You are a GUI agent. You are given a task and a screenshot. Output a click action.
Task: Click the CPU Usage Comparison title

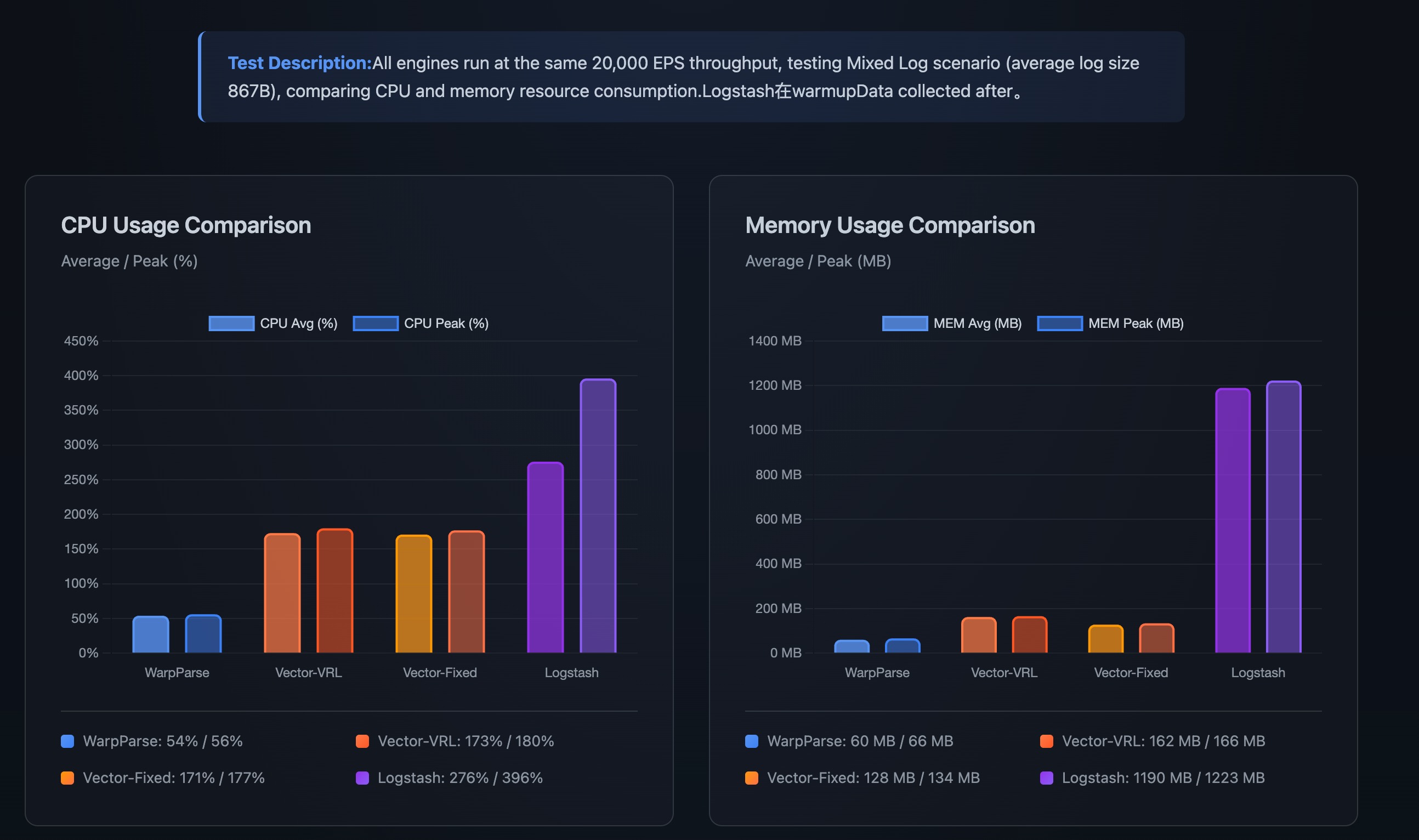pos(186,225)
